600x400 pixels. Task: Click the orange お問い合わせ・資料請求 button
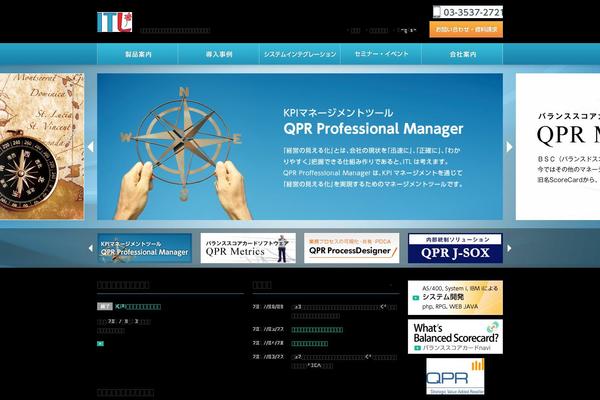[466, 29]
